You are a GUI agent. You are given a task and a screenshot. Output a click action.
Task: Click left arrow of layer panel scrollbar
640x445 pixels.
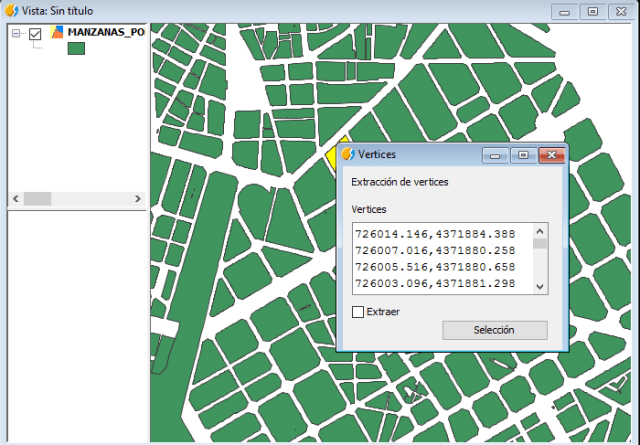tap(15, 199)
